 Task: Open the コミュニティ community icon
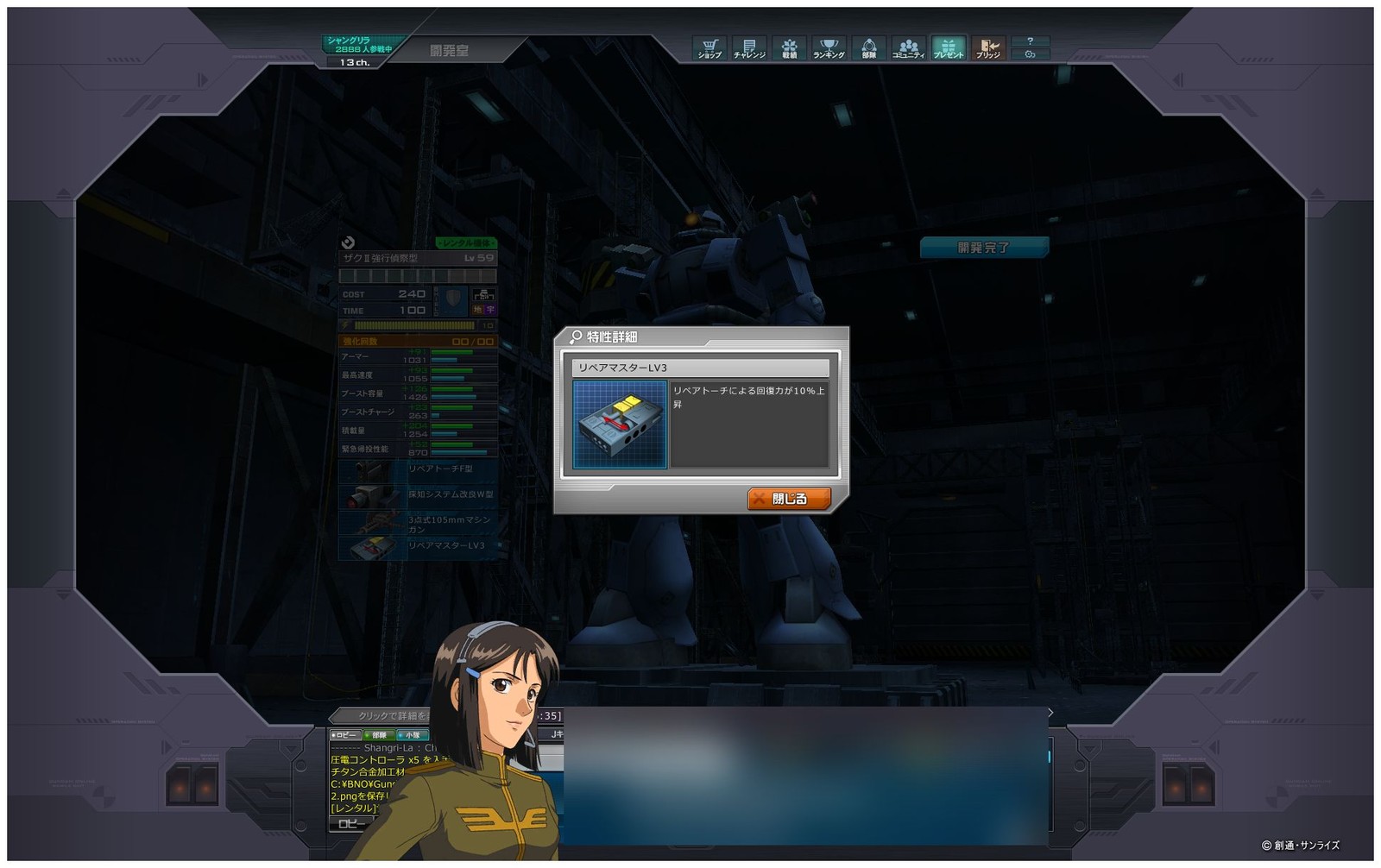(x=908, y=48)
